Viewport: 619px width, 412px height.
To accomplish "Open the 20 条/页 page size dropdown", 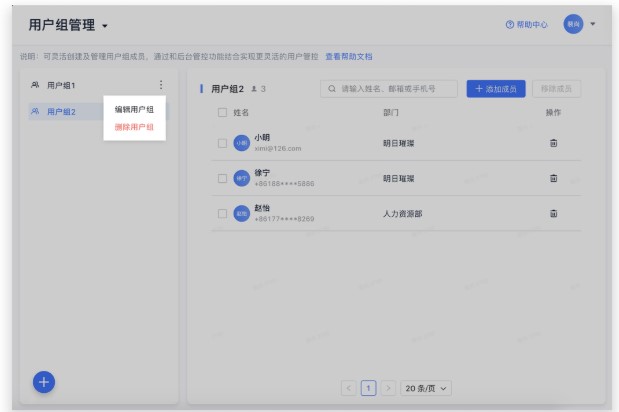I will pyautogui.click(x=426, y=387).
